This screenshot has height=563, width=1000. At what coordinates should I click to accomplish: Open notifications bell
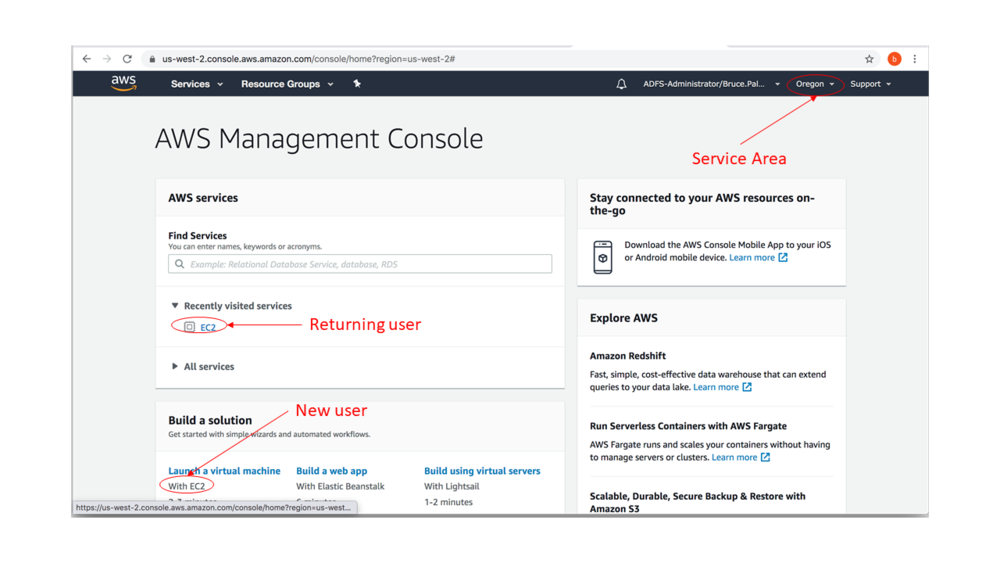click(621, 84)
